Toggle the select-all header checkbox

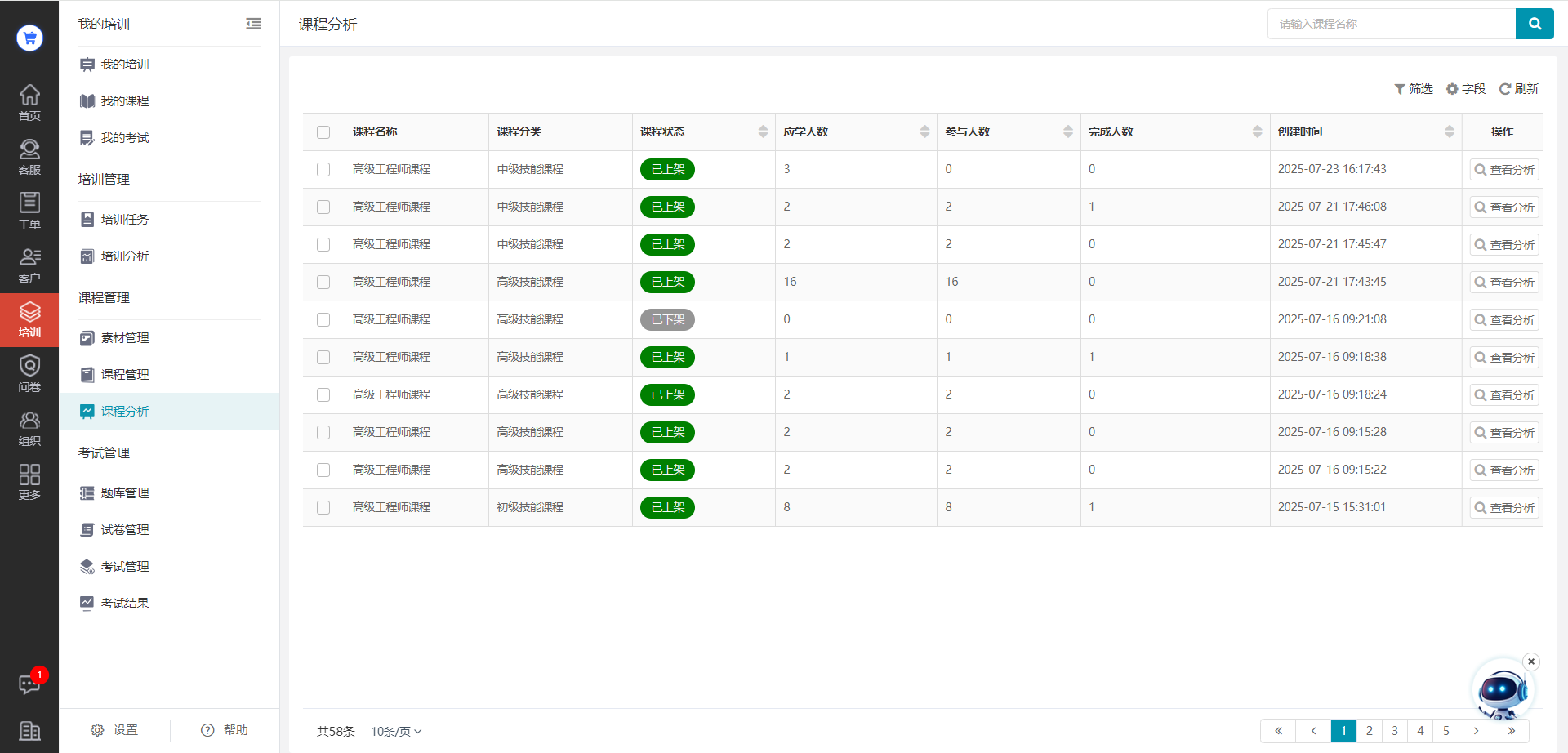point(323,132)
